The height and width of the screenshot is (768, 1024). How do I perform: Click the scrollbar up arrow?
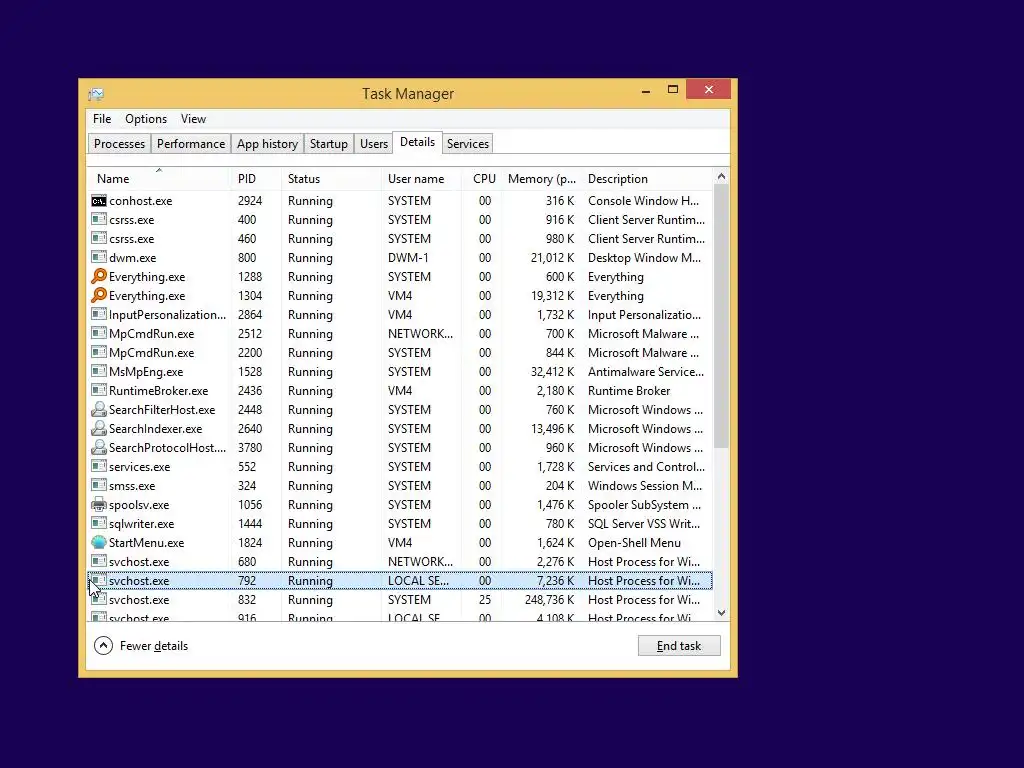point(721,176)
